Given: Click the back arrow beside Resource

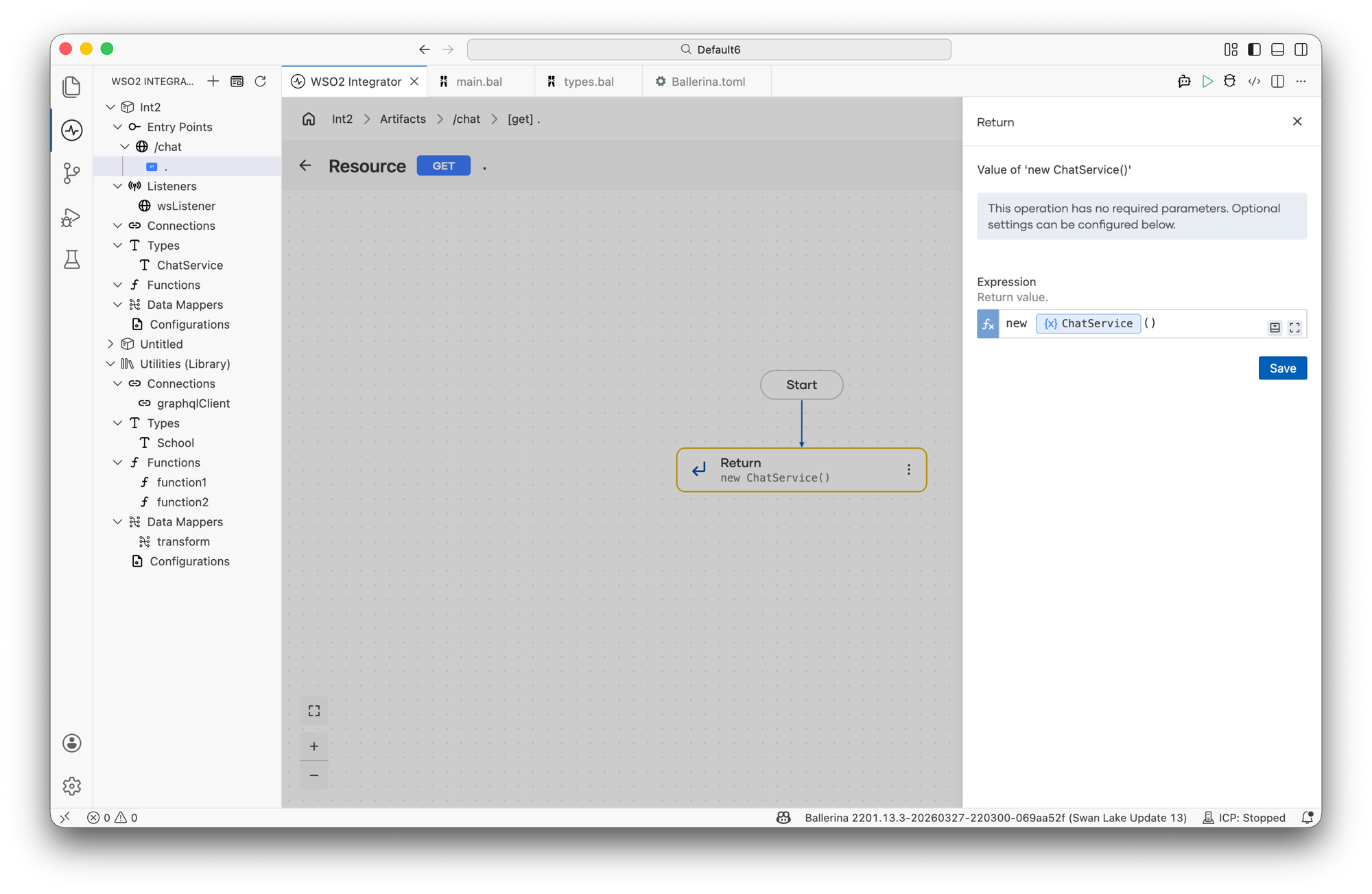Looking at the screenshot, I should (305, 165).
